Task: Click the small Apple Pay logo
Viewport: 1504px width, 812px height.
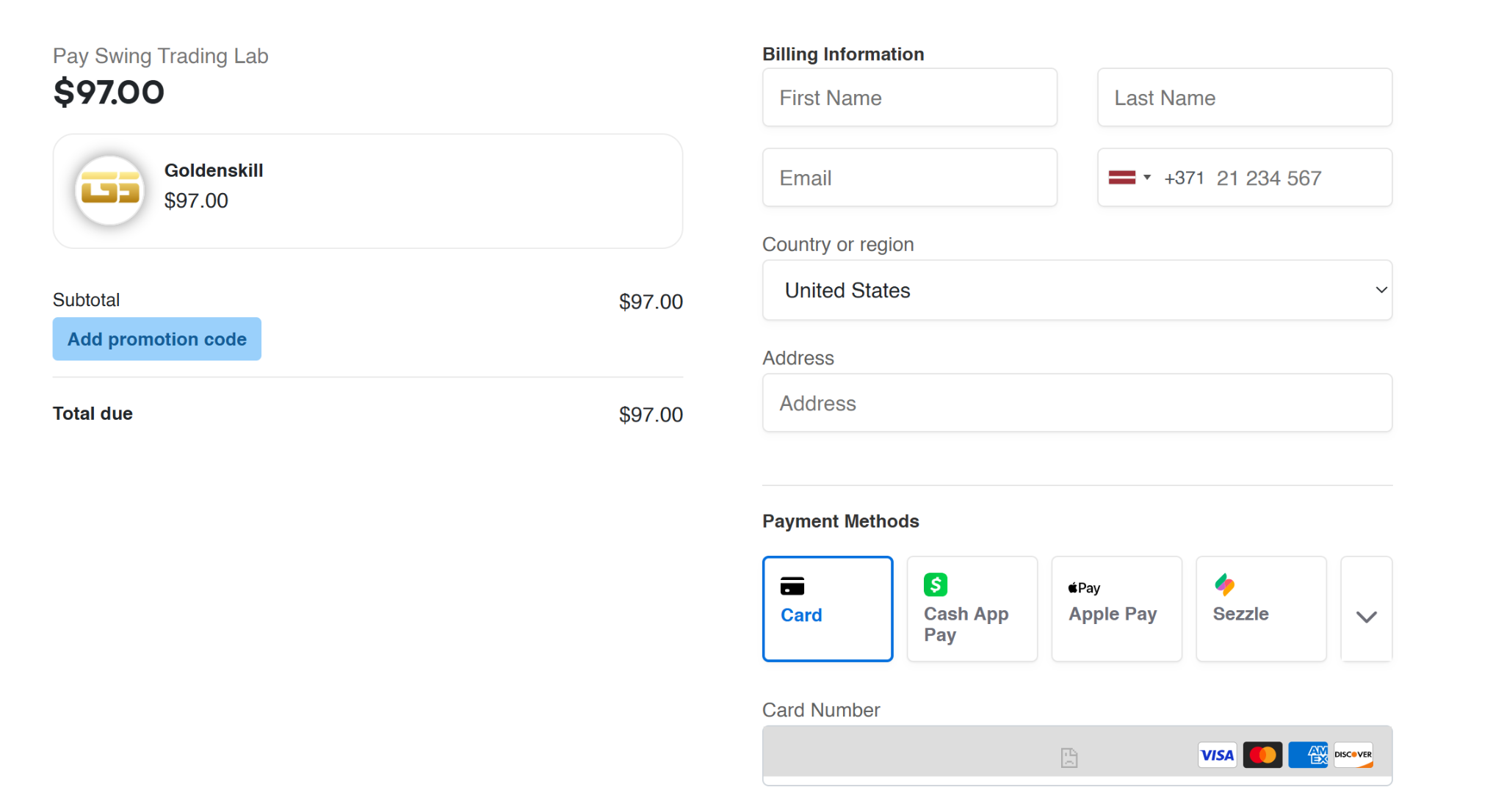Action: click(1084, 587)
